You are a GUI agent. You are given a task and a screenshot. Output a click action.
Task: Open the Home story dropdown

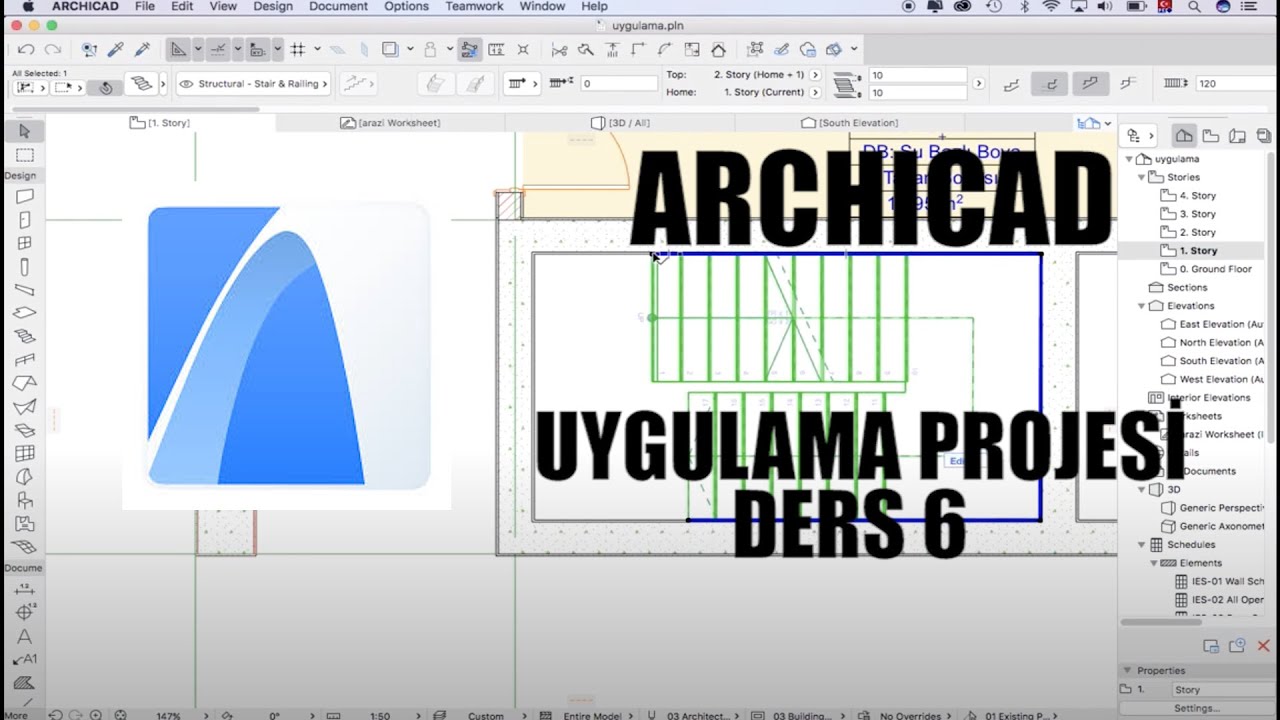click(x=815, y=92)
